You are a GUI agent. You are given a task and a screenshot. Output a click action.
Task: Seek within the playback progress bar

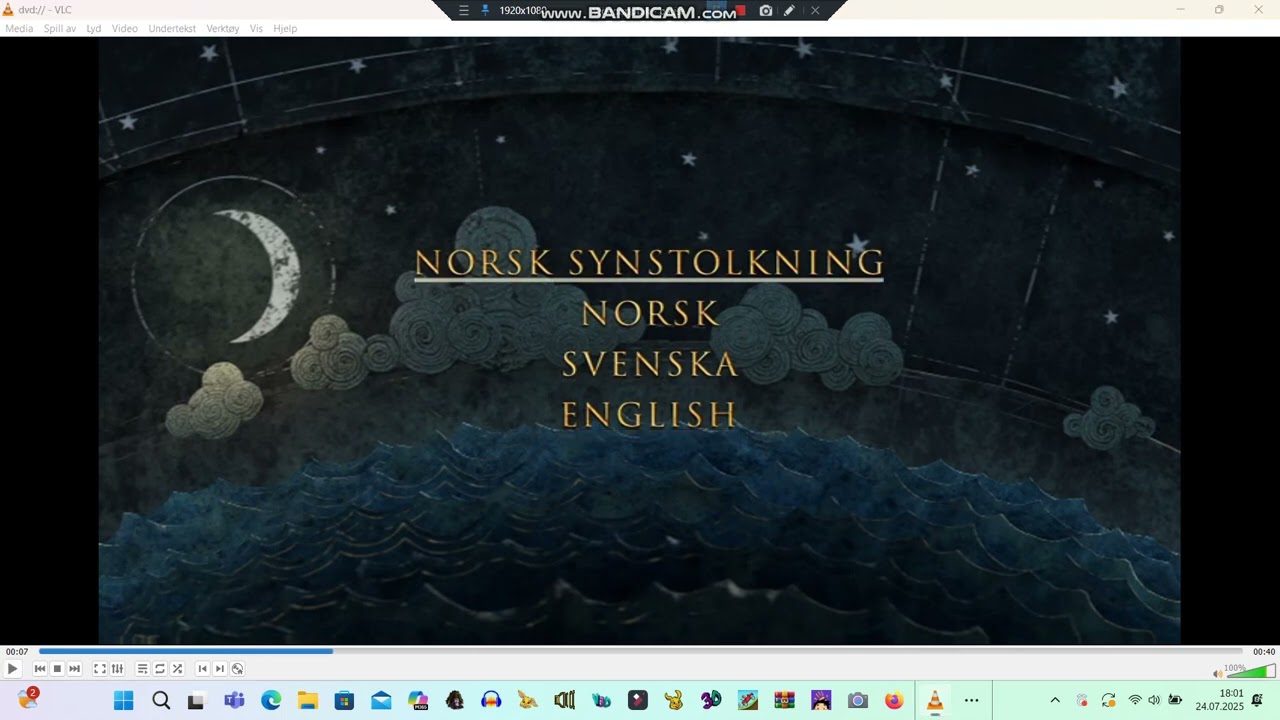640,651
